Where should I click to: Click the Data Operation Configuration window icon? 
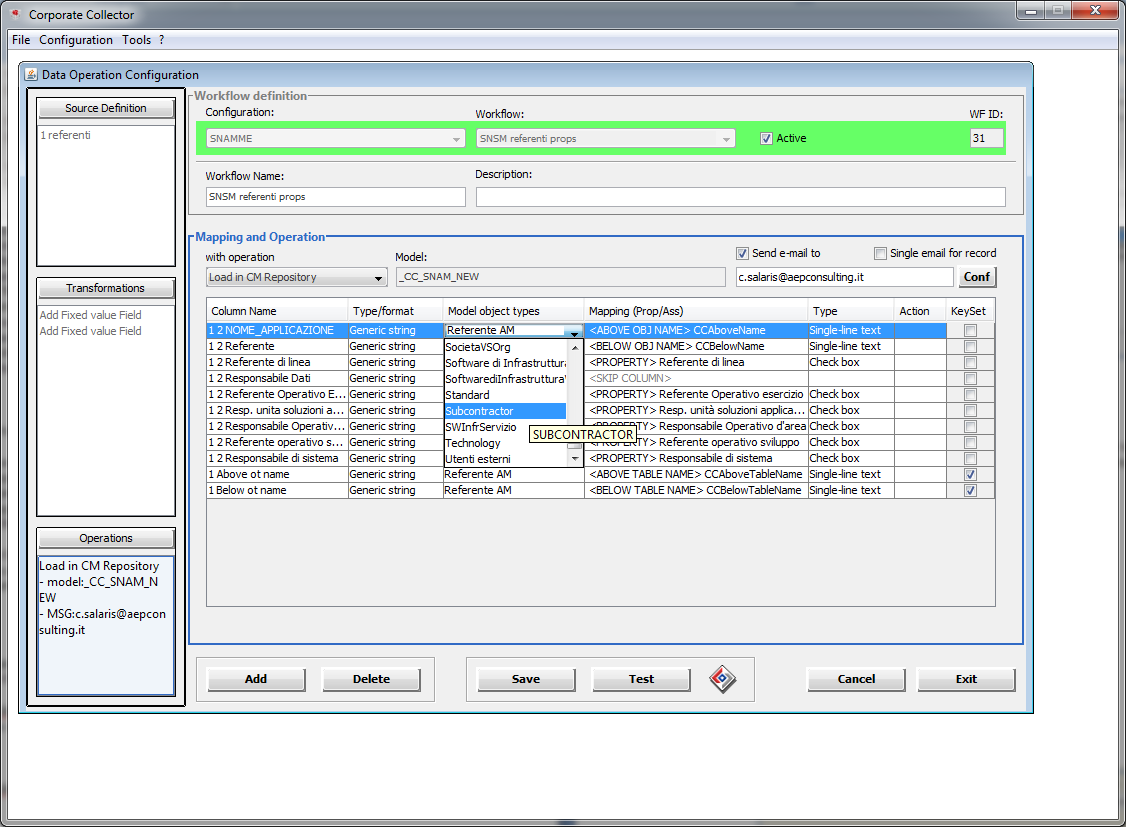30,75
